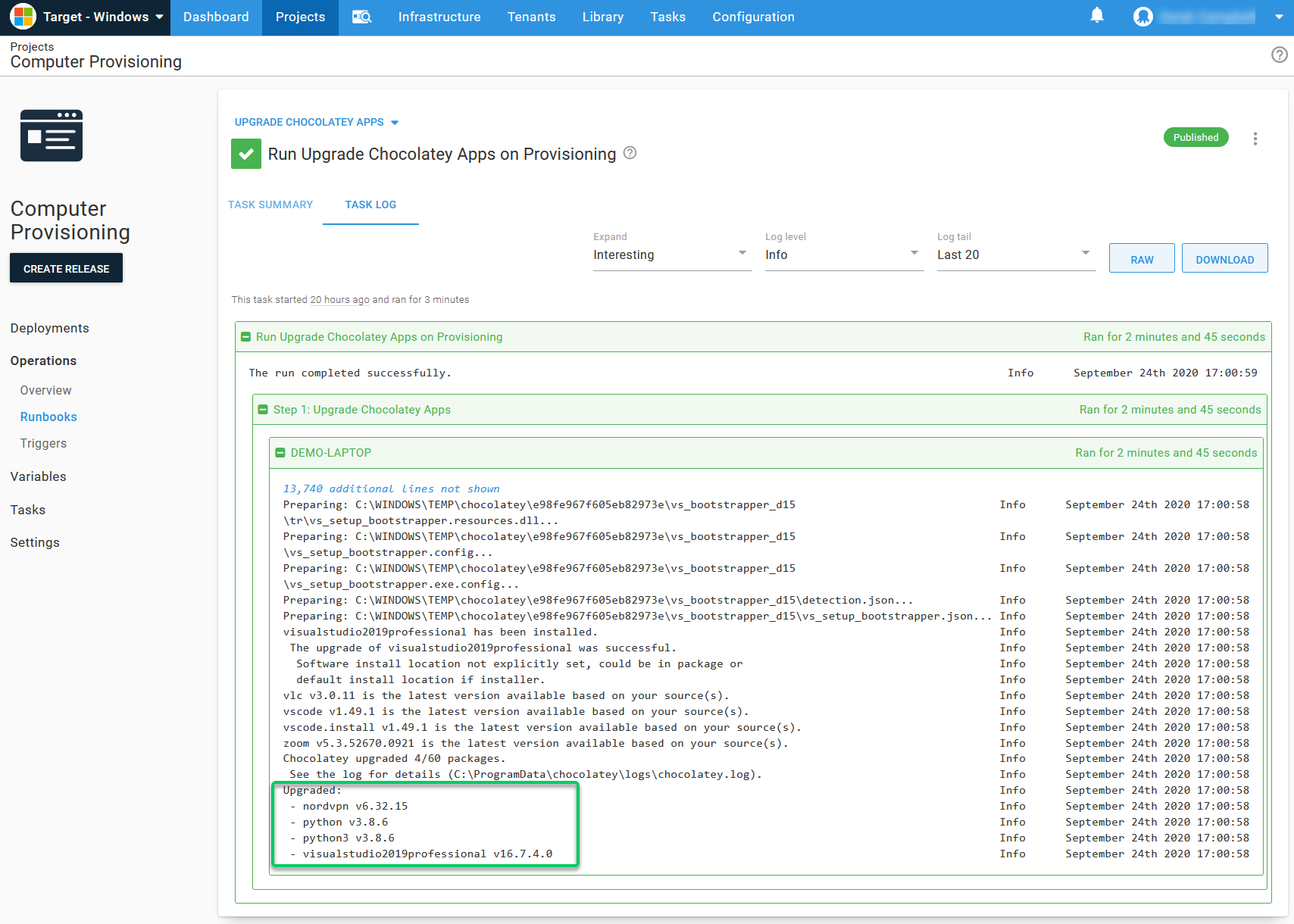The width and height of the screenshot is (1294, 924).
Task: Select Triggers in the sidebar
Action: pyautogui.click(x=43, y=443)
